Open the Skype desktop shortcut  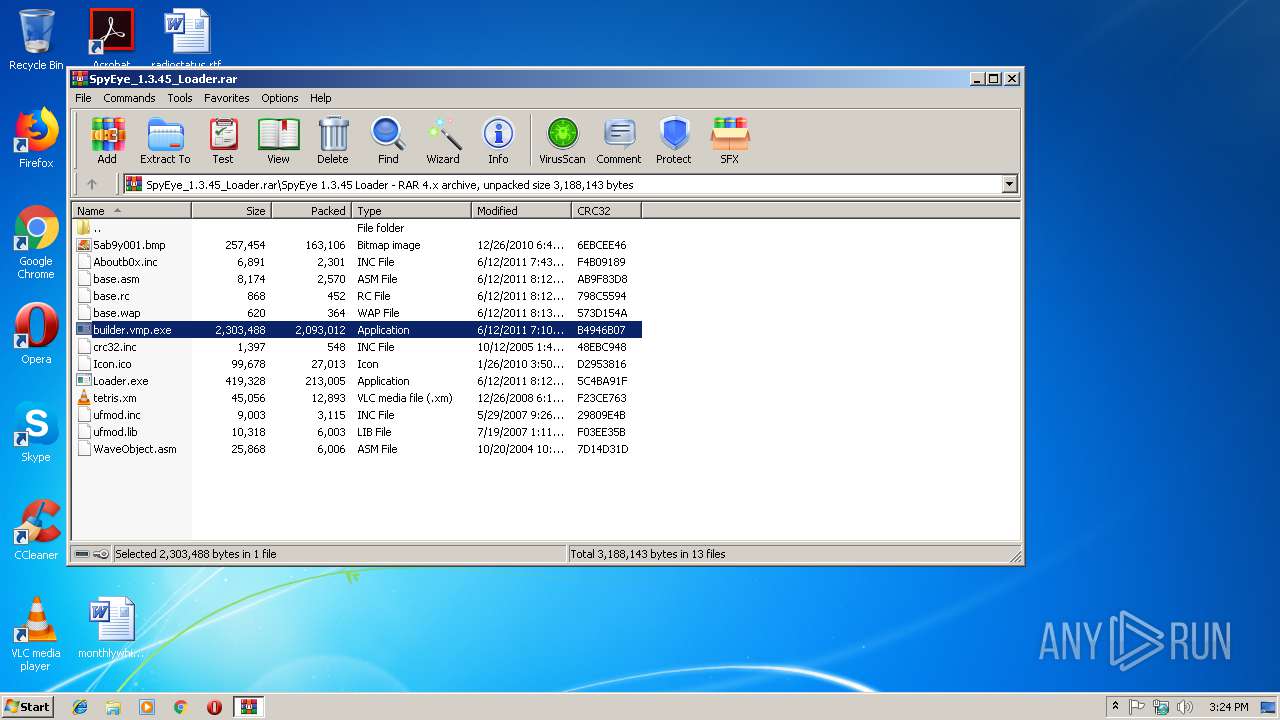pyautogui.click(x=36, y=432)
